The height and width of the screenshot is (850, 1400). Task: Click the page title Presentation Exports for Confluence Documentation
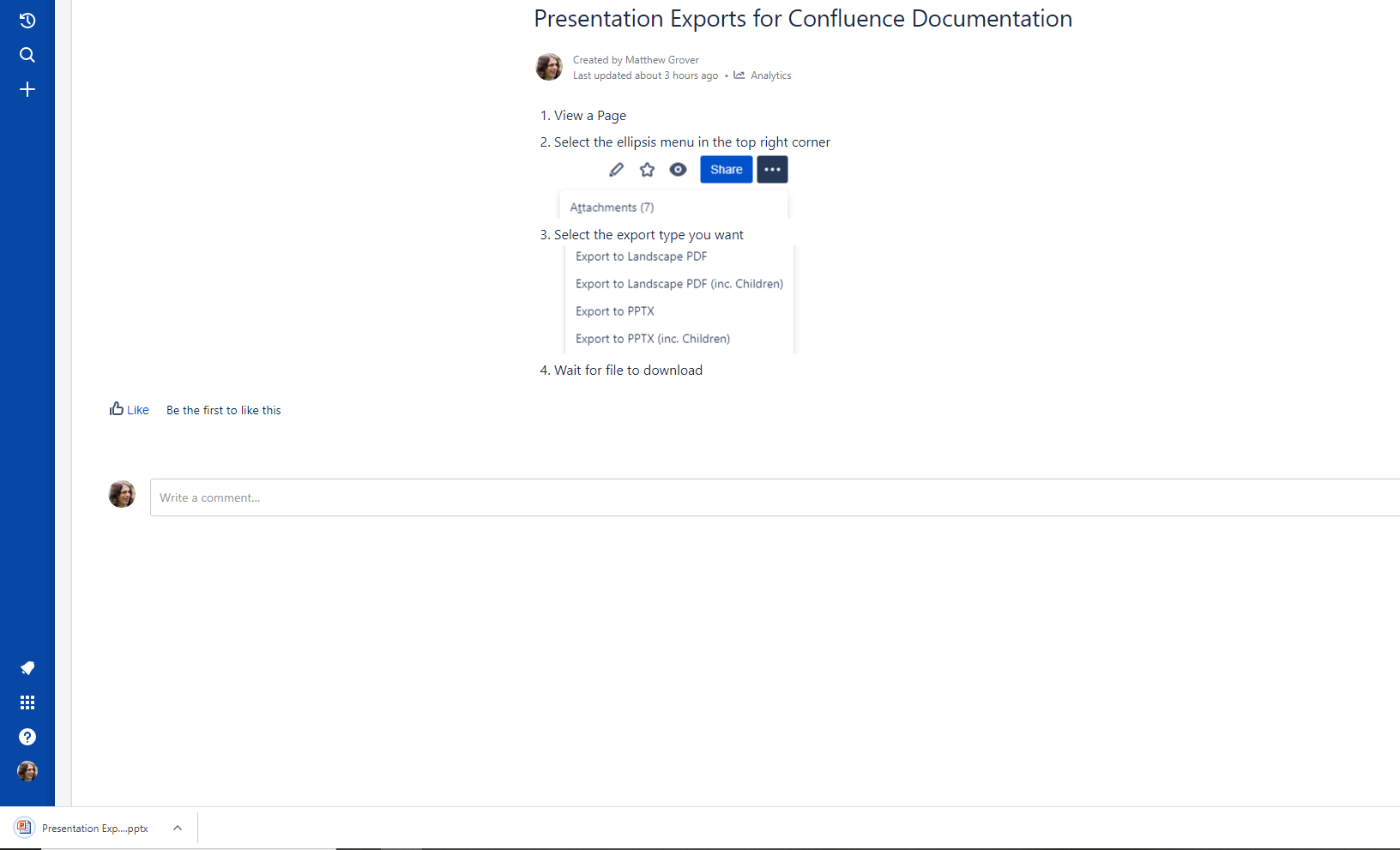(x=803, y=19)
